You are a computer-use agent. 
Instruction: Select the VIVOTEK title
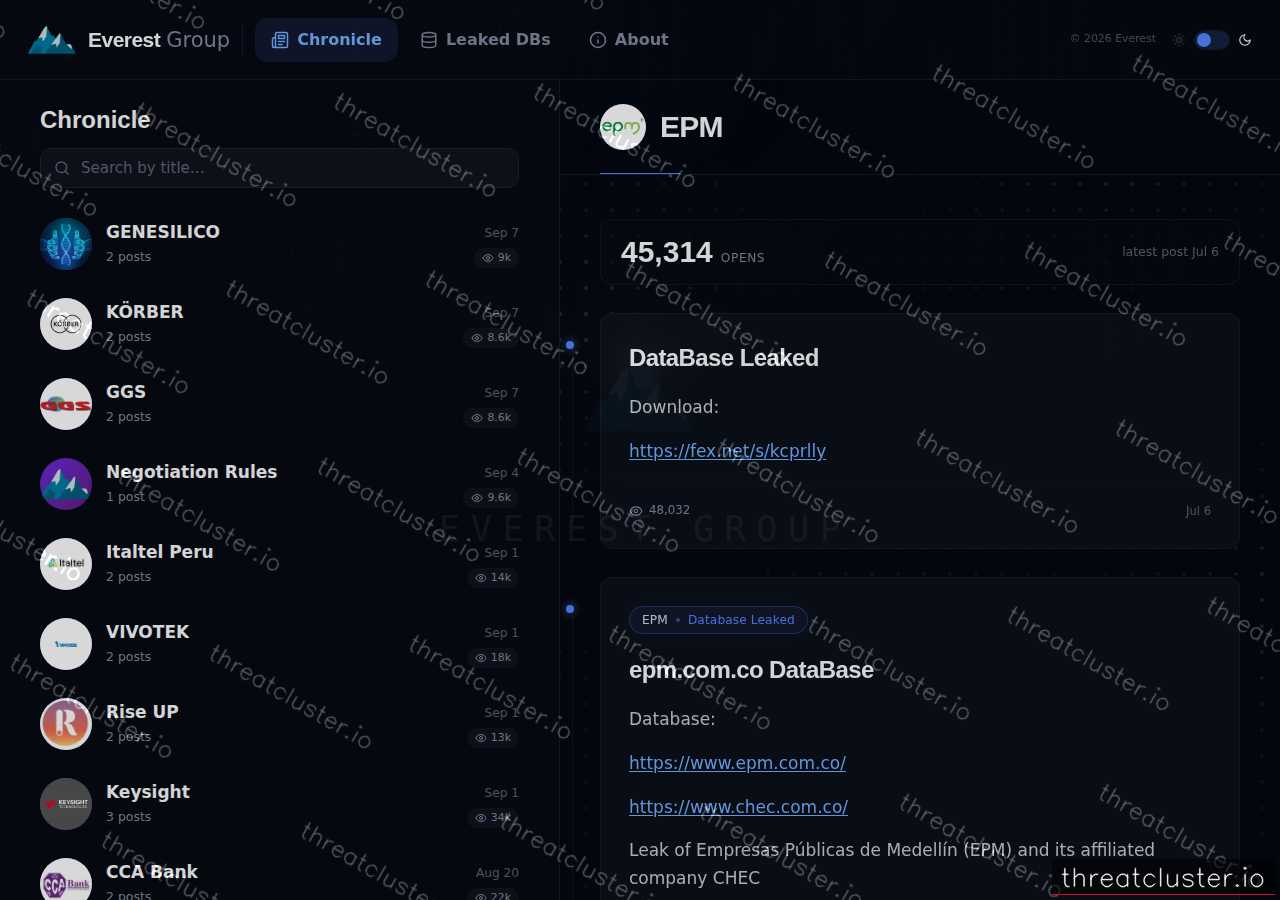pyautogui.click(x=148, y=632)
